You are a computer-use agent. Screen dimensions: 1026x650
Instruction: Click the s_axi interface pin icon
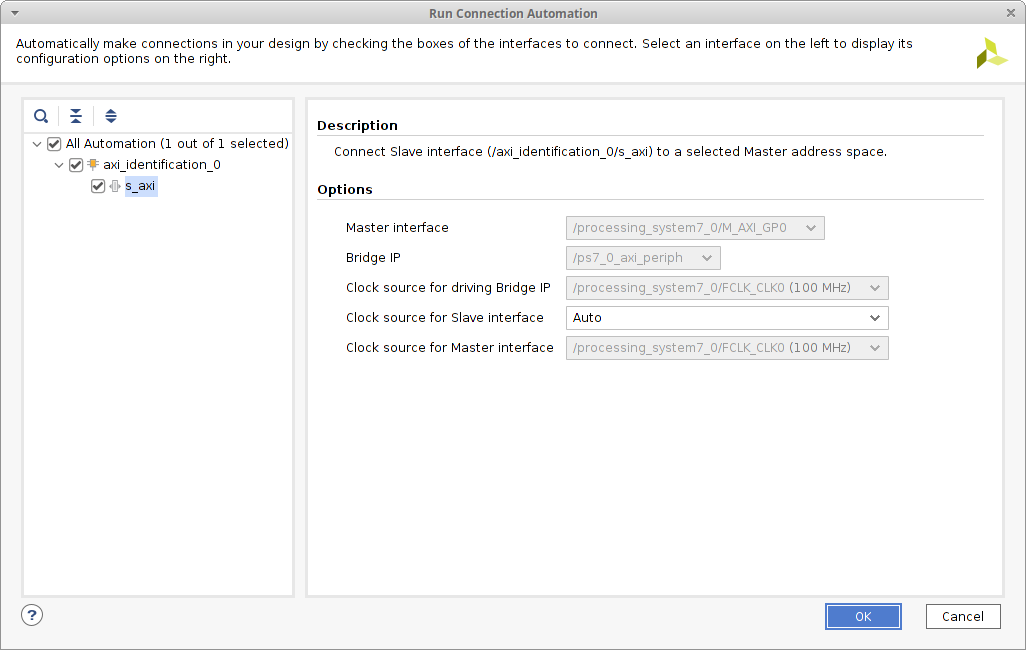point(115,186)
